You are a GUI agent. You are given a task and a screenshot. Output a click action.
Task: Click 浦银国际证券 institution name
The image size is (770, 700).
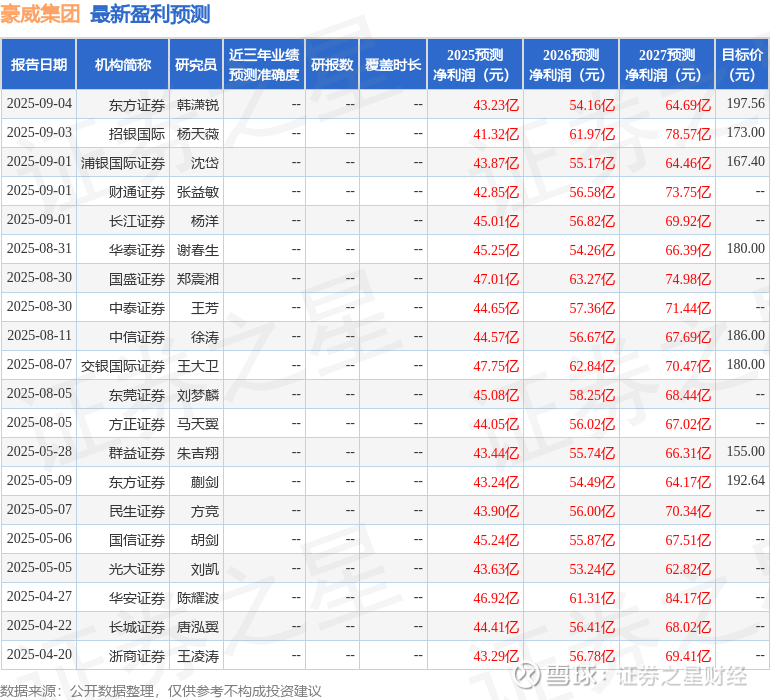click(x=123, y=163)
